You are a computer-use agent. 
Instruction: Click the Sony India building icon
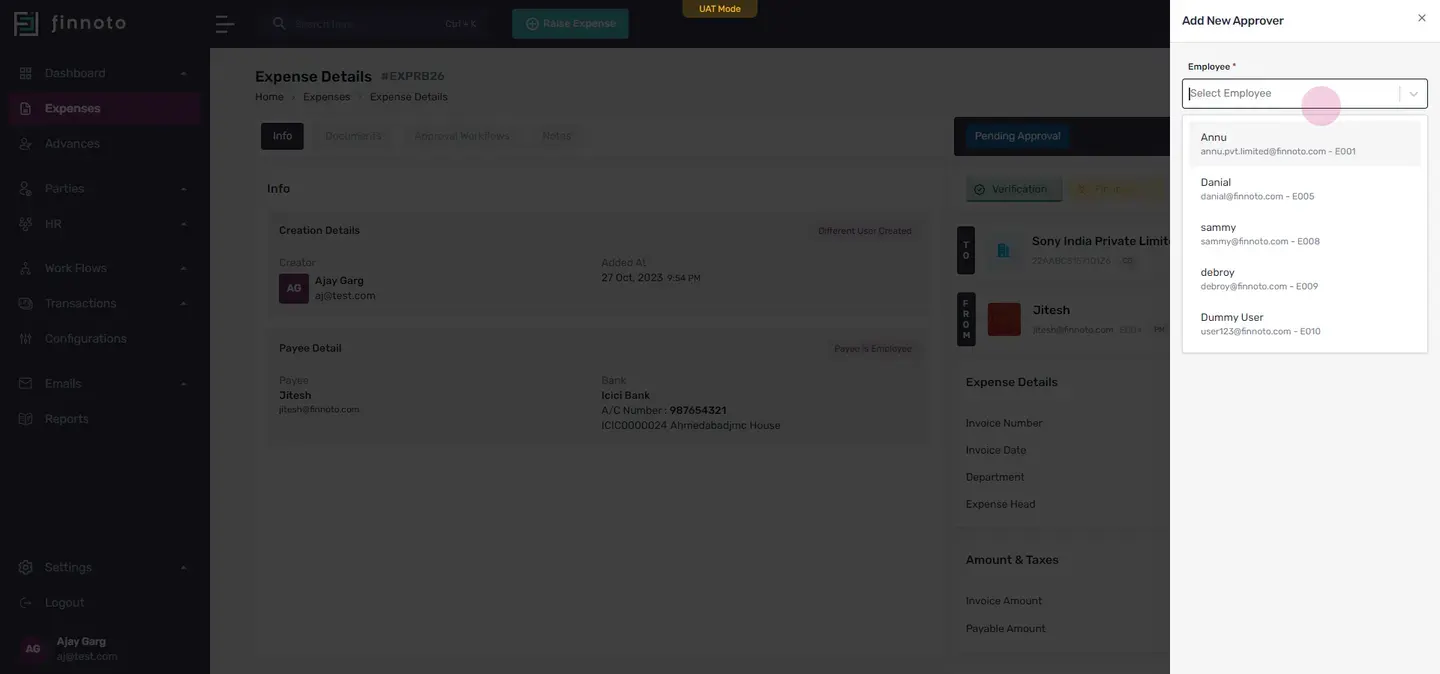point(1003,250)
